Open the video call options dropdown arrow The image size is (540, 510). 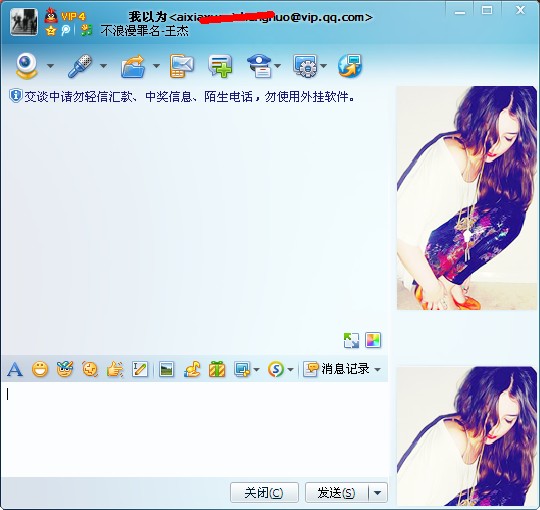pos(50,65)
